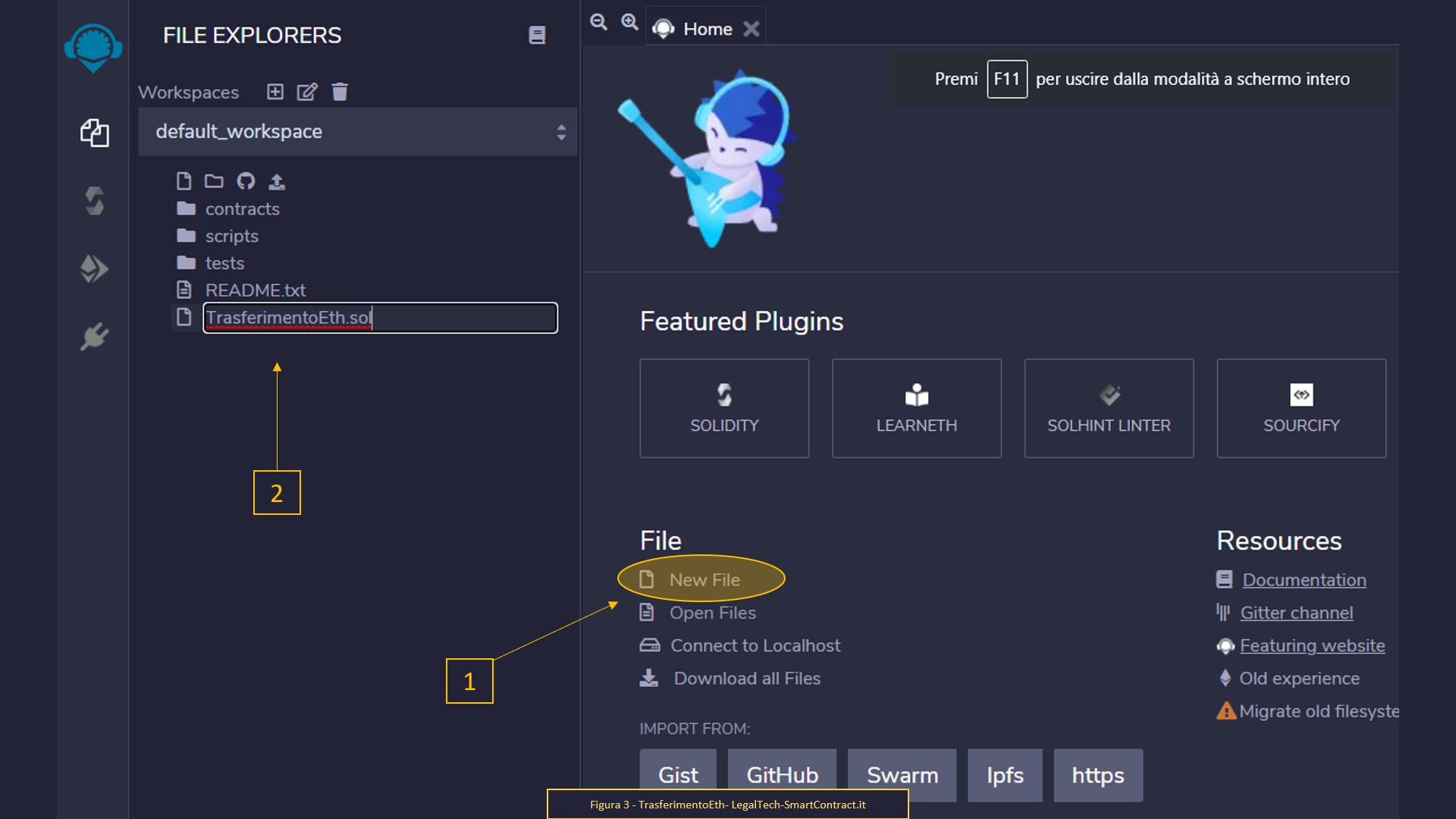Image resolution: width=1456 pixels, height=819 pixels.
Task: Click the Remix hedgehog mascot image
Action: (x=708, y=158)
